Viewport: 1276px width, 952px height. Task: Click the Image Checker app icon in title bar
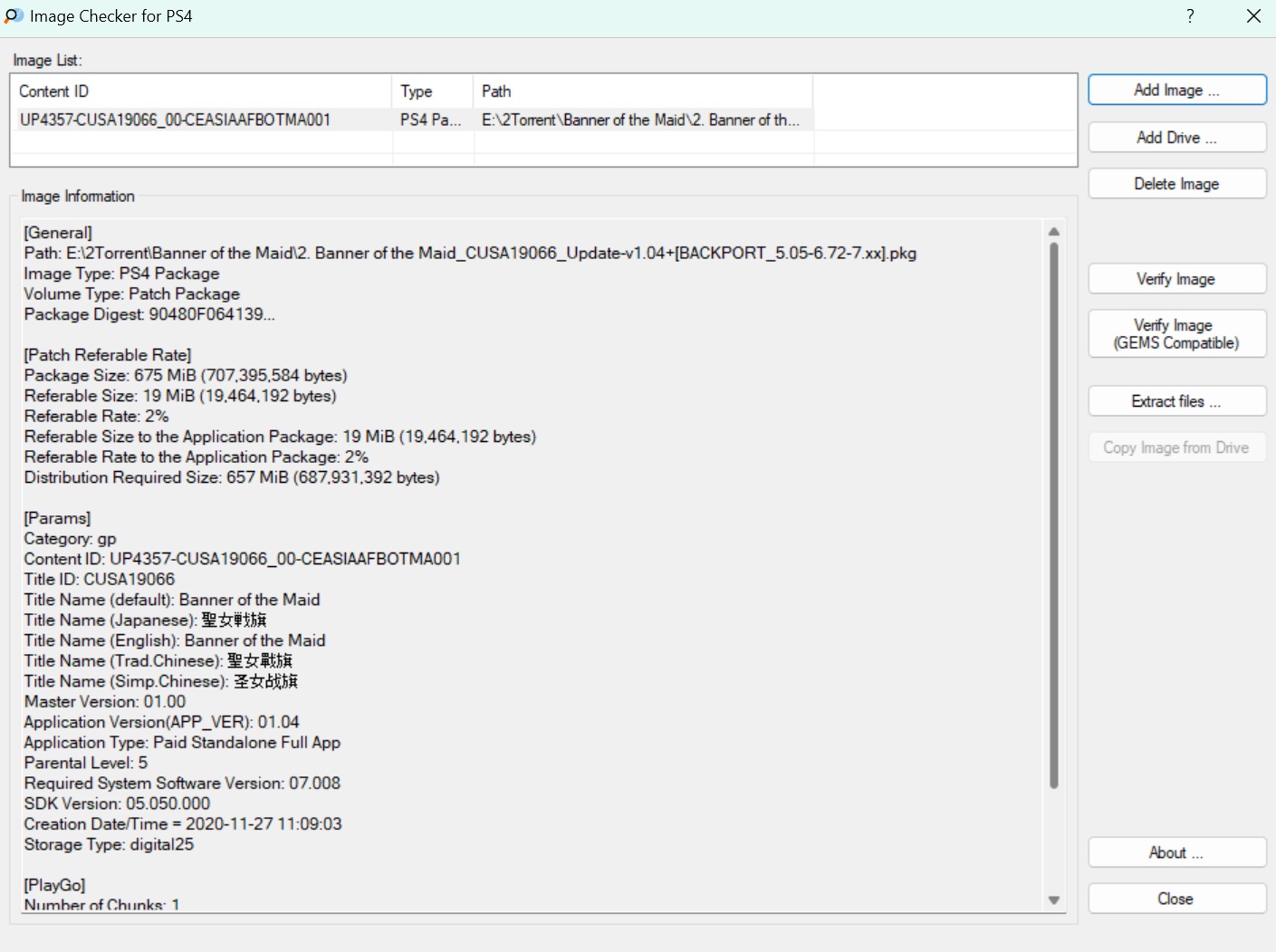(x=14, y=16)
